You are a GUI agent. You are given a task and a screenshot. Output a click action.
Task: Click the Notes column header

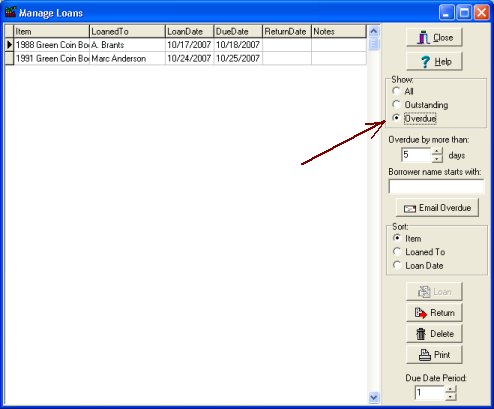[339, 31]
